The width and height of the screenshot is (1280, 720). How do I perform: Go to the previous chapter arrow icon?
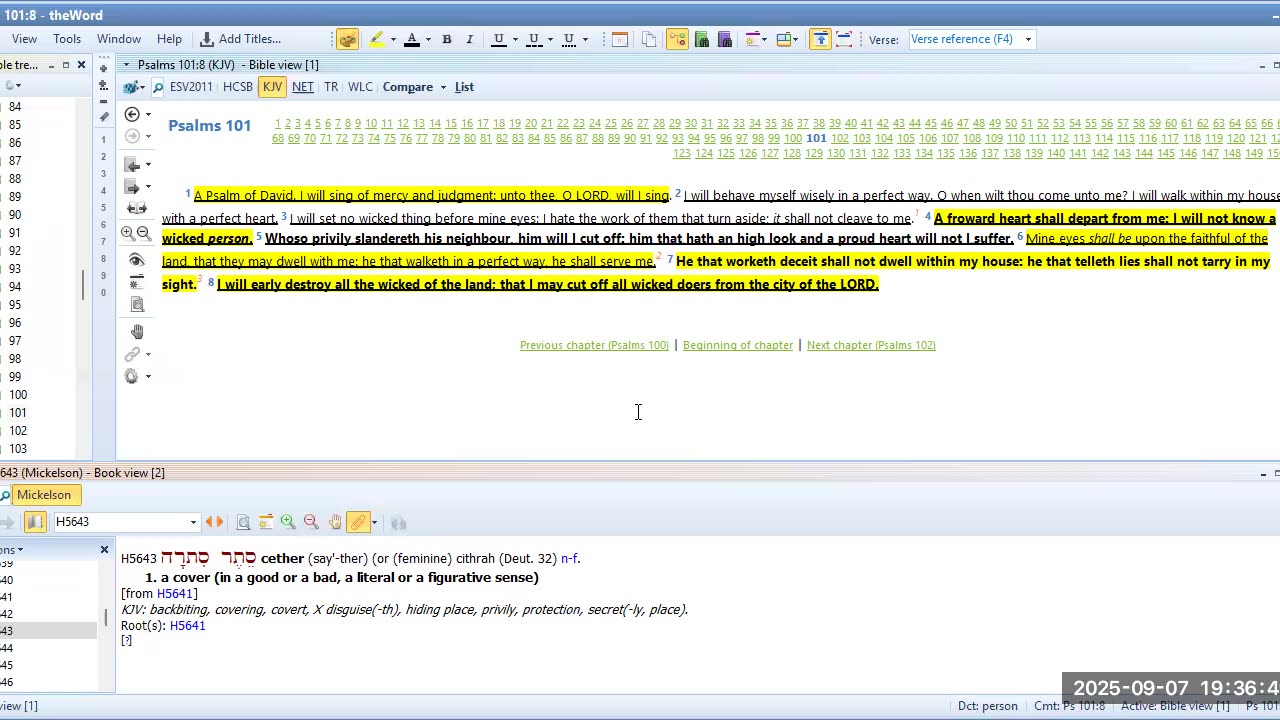coord(132,164)
